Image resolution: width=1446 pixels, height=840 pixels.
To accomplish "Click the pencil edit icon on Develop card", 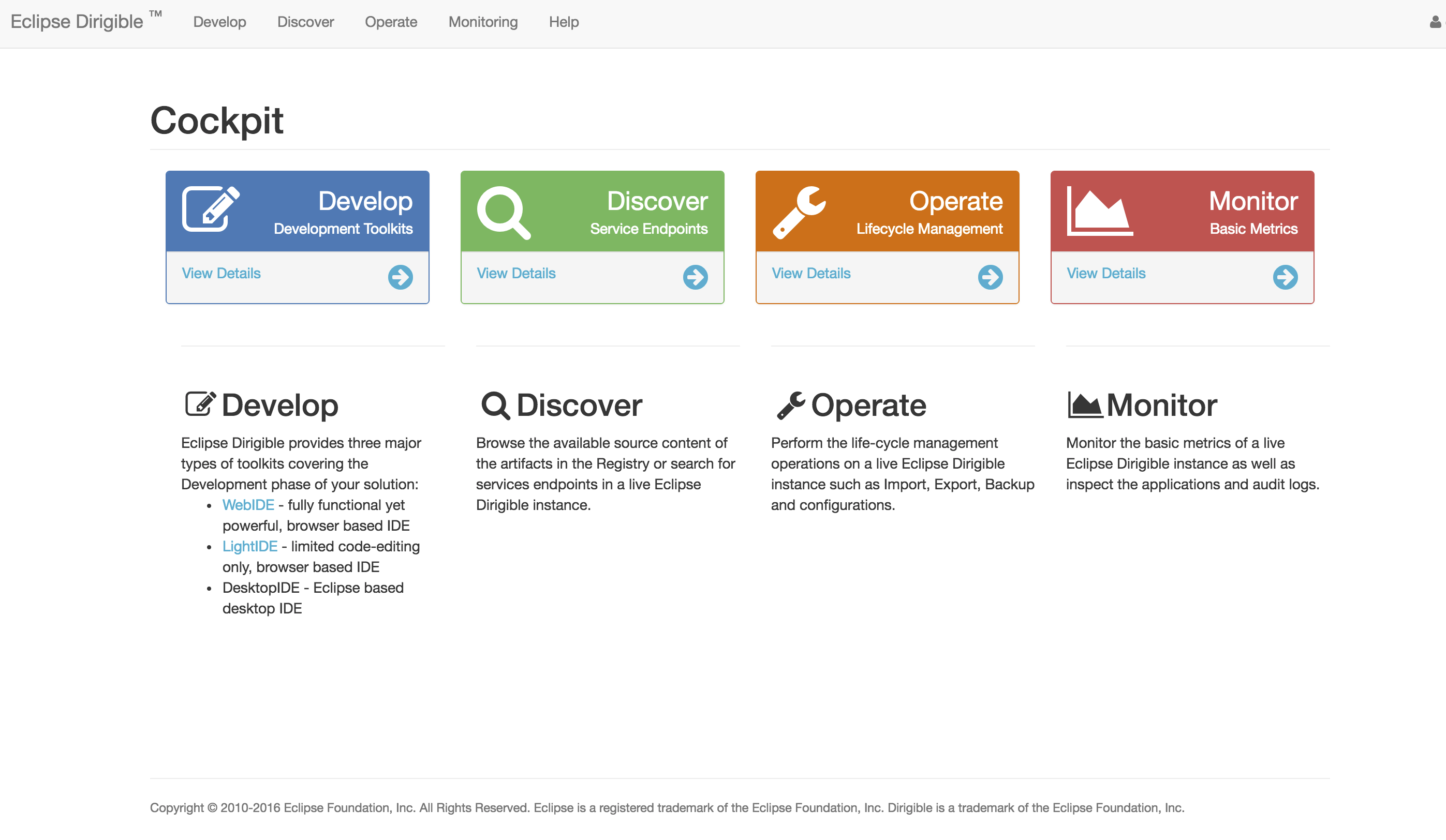I will coord(211,209).
